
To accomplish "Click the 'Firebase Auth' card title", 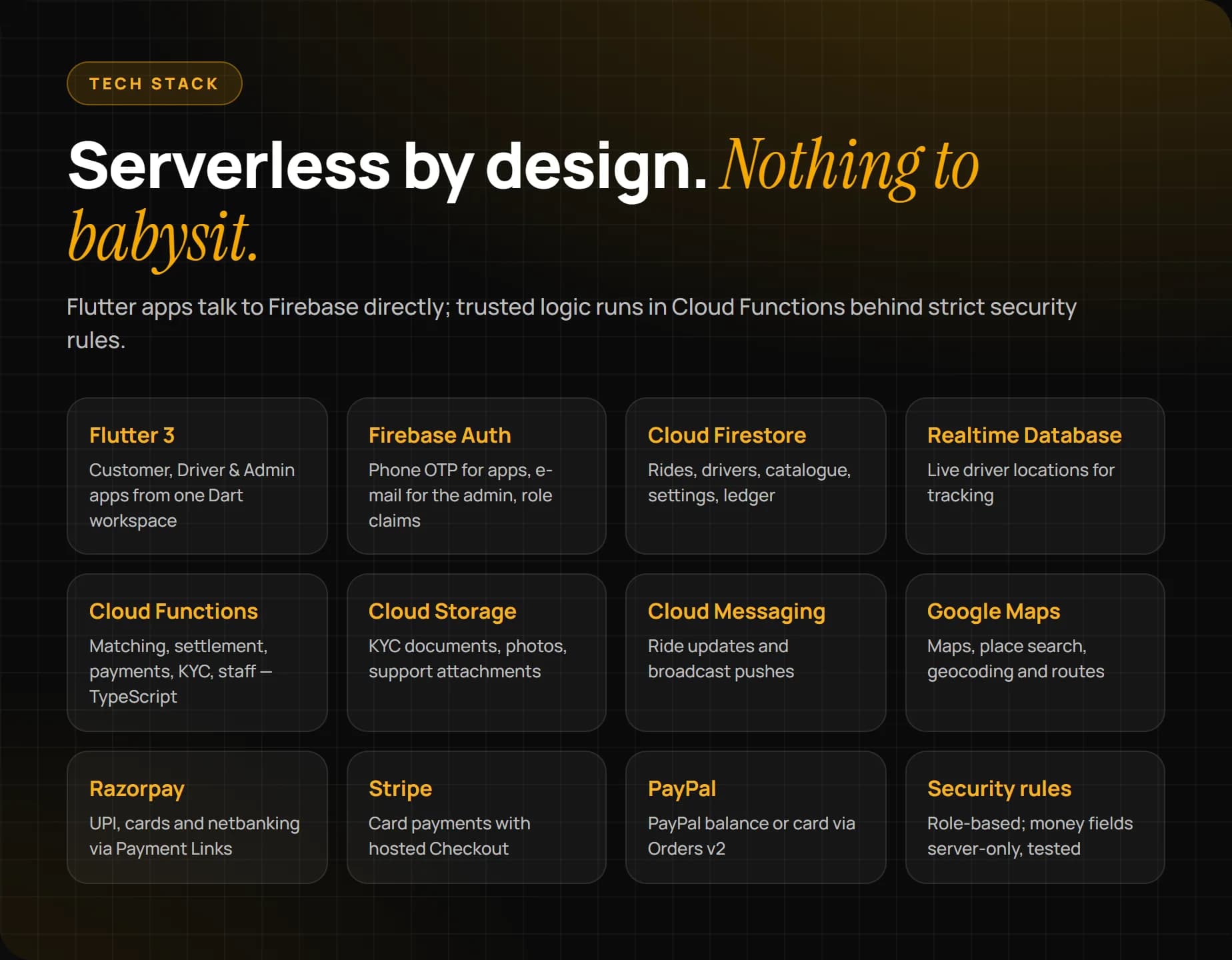I will 440,435.
